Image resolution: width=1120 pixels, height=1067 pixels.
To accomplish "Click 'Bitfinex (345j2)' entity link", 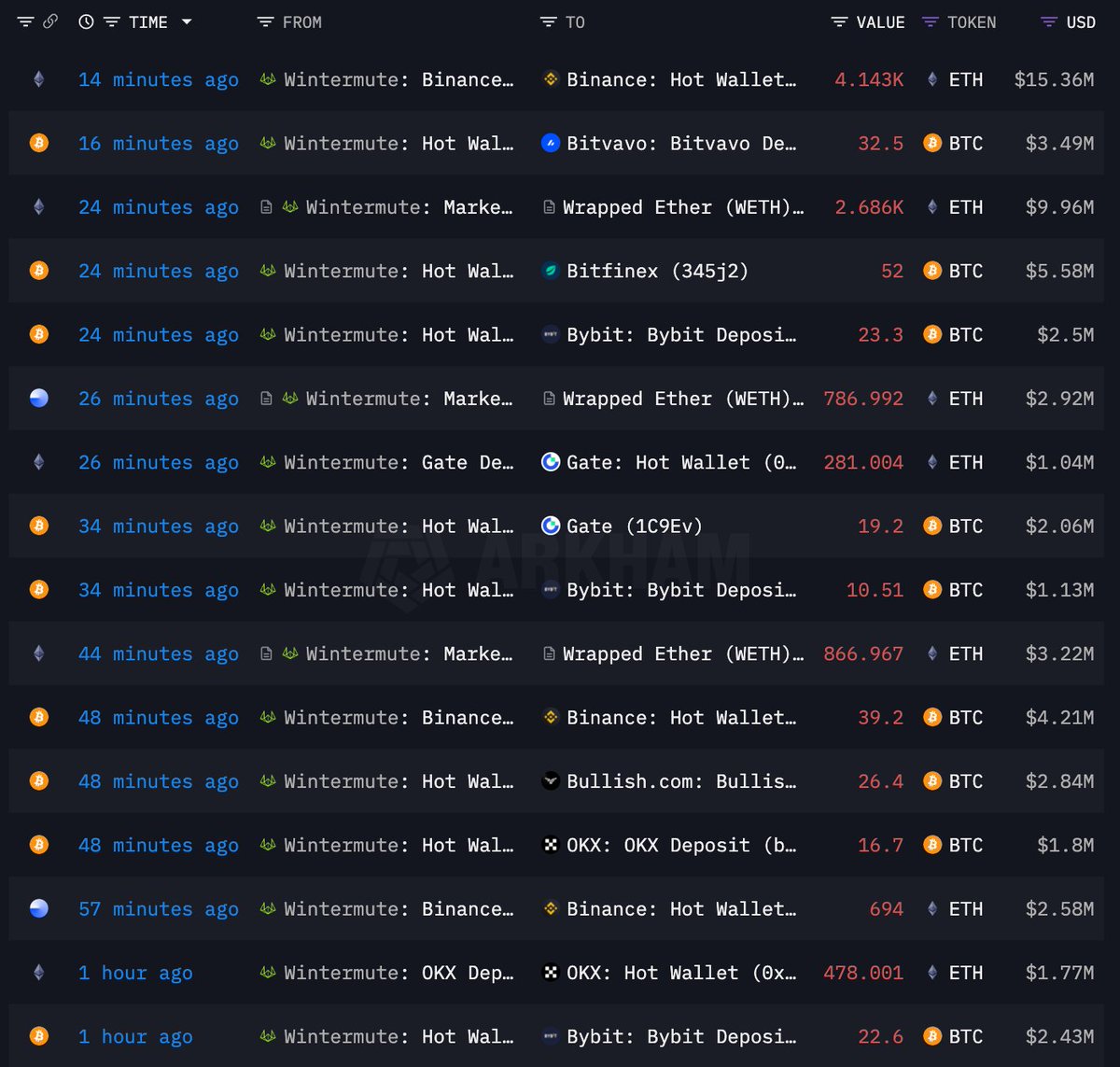I will pos(657,271).
